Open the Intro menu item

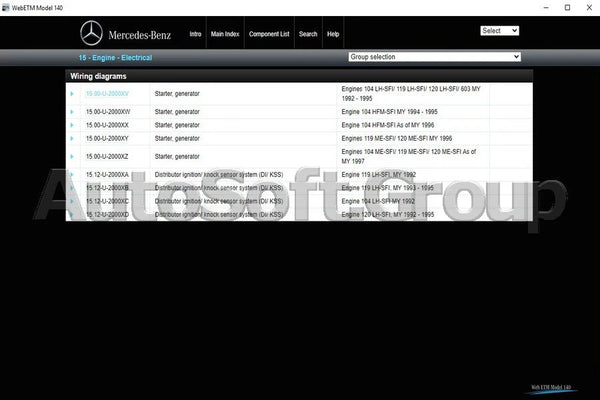click(194, 34)
